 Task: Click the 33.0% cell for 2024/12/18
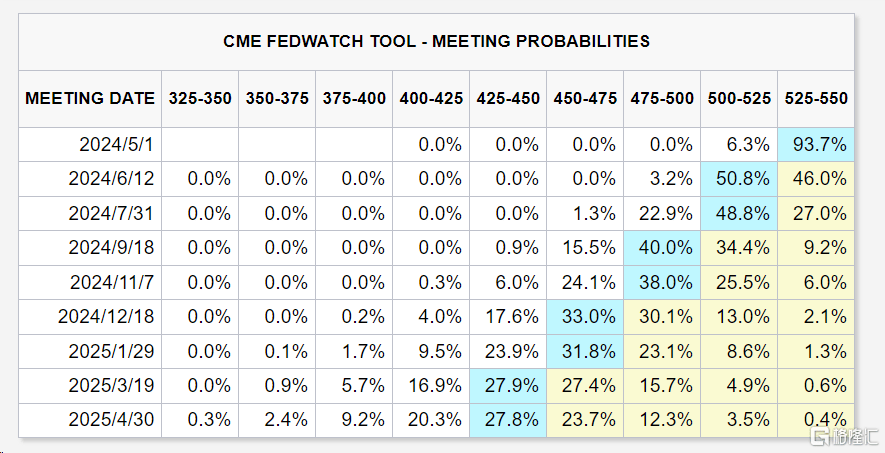pyautogui.click(x=585, y=317)
